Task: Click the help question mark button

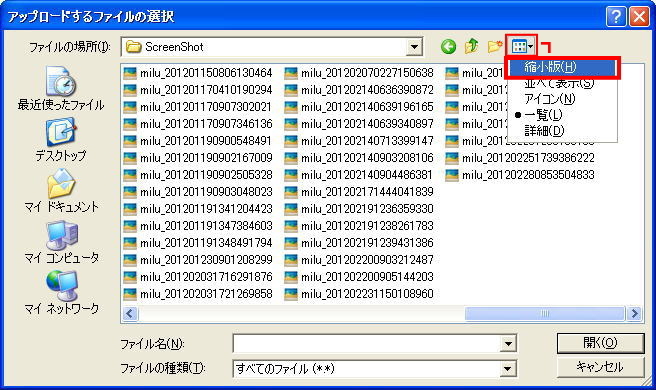Action: 616,17
